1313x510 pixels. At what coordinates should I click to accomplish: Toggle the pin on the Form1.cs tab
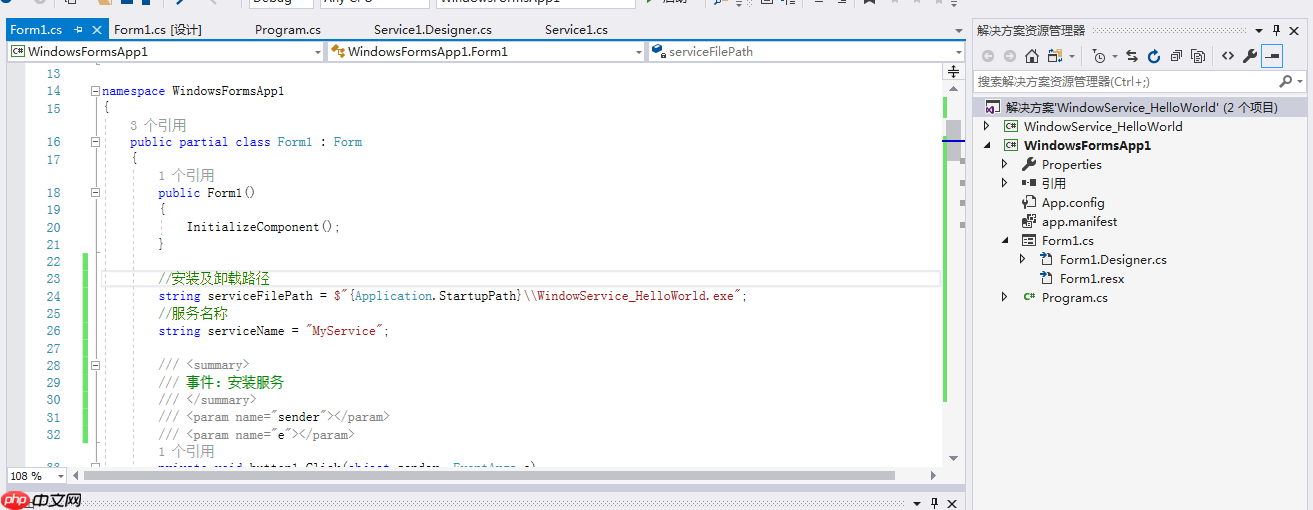[78, 30]
